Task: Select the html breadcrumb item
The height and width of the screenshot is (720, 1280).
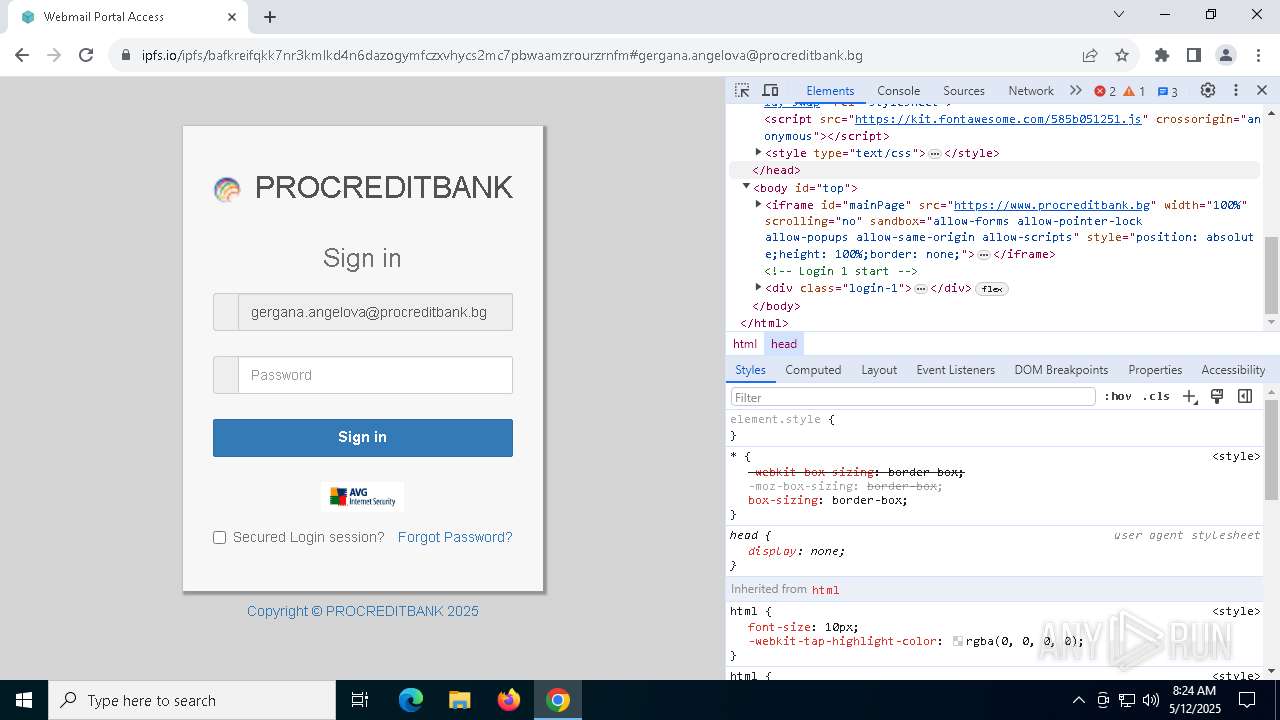Action: pos(745,344)
